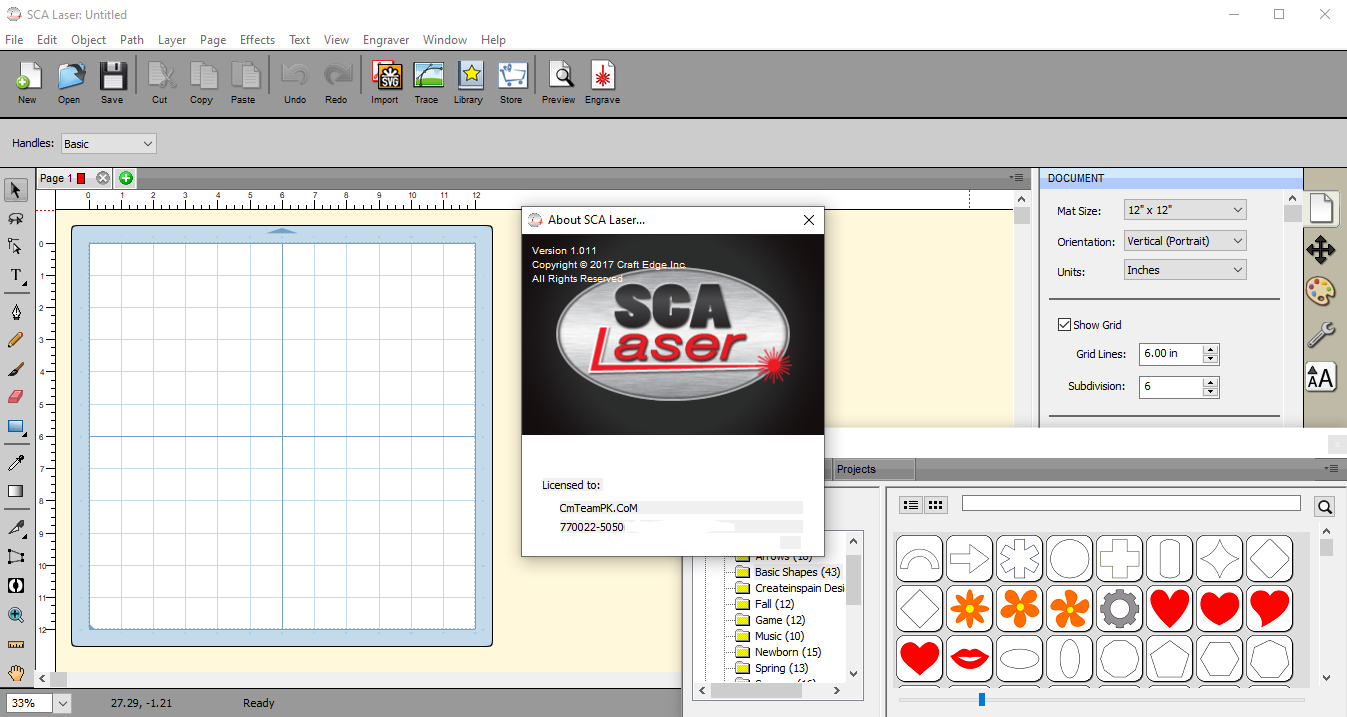This screenshot has height=717, width=1347.
Task: Open the Handles dropdown
Action: (108, 144)
